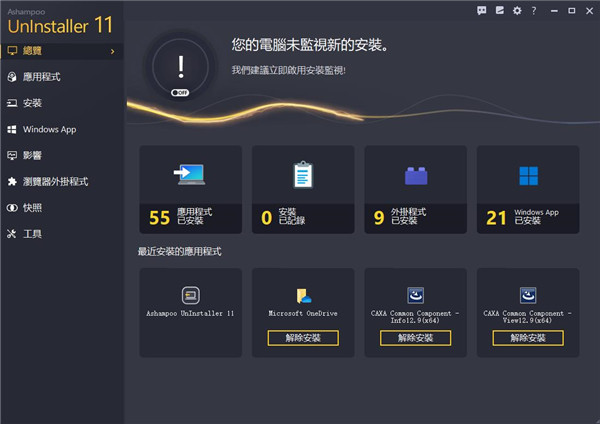Click the Microsoft OneDrive name label
The image size is (600, 424).
click(303, 313)
